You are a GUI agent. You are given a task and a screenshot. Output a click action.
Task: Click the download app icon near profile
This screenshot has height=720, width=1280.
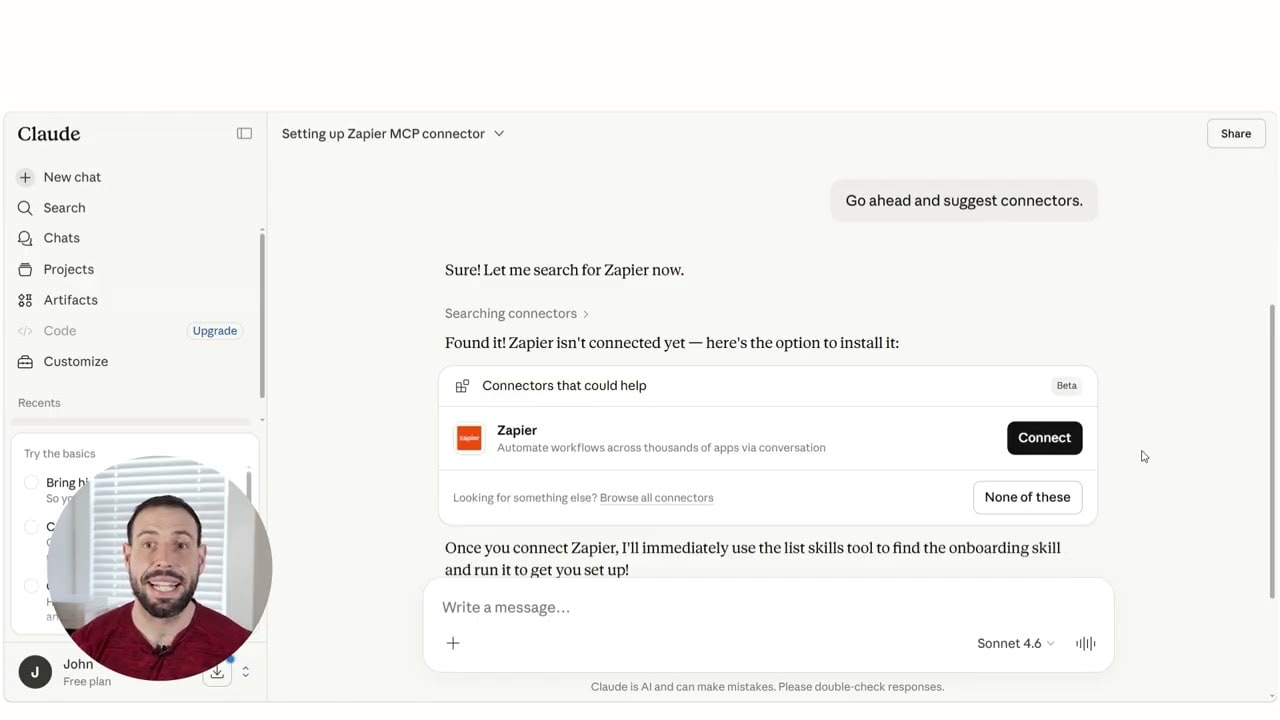tap(217, 672)
